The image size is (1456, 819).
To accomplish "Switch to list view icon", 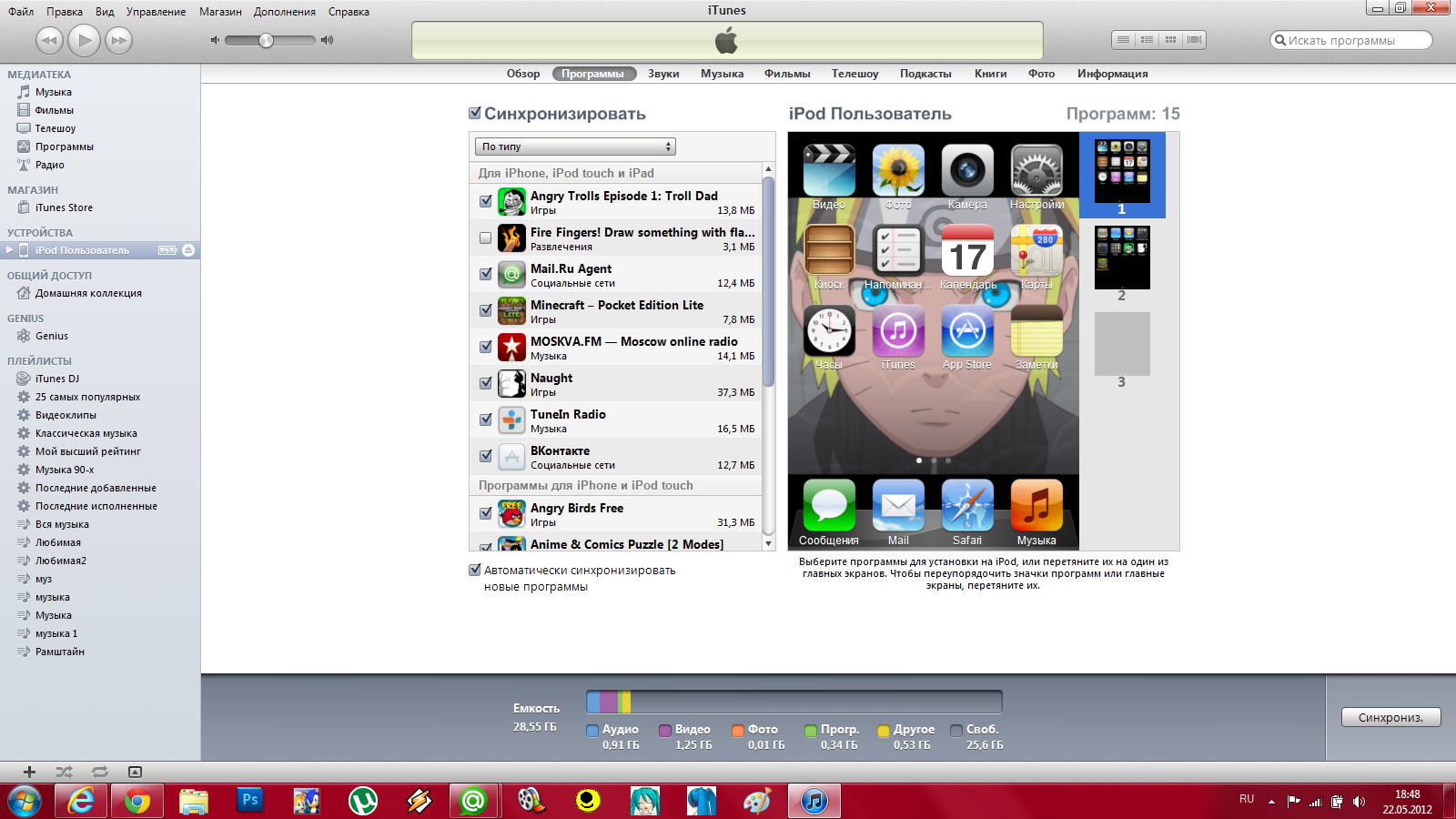I will 1124,40.
